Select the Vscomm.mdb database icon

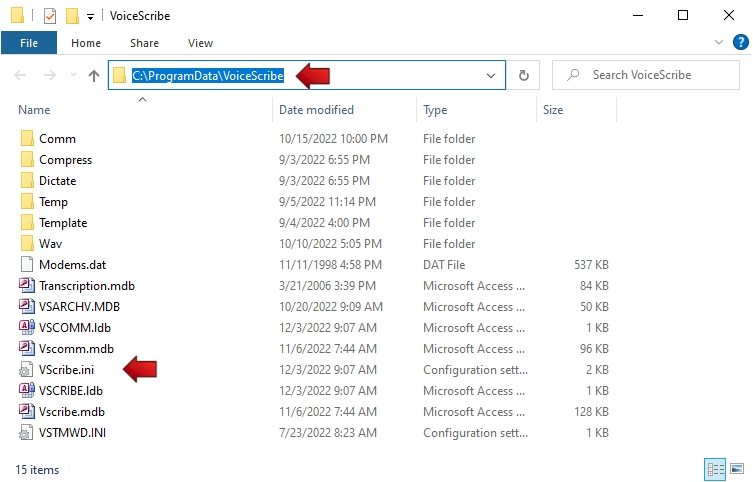tap(26, 349)
